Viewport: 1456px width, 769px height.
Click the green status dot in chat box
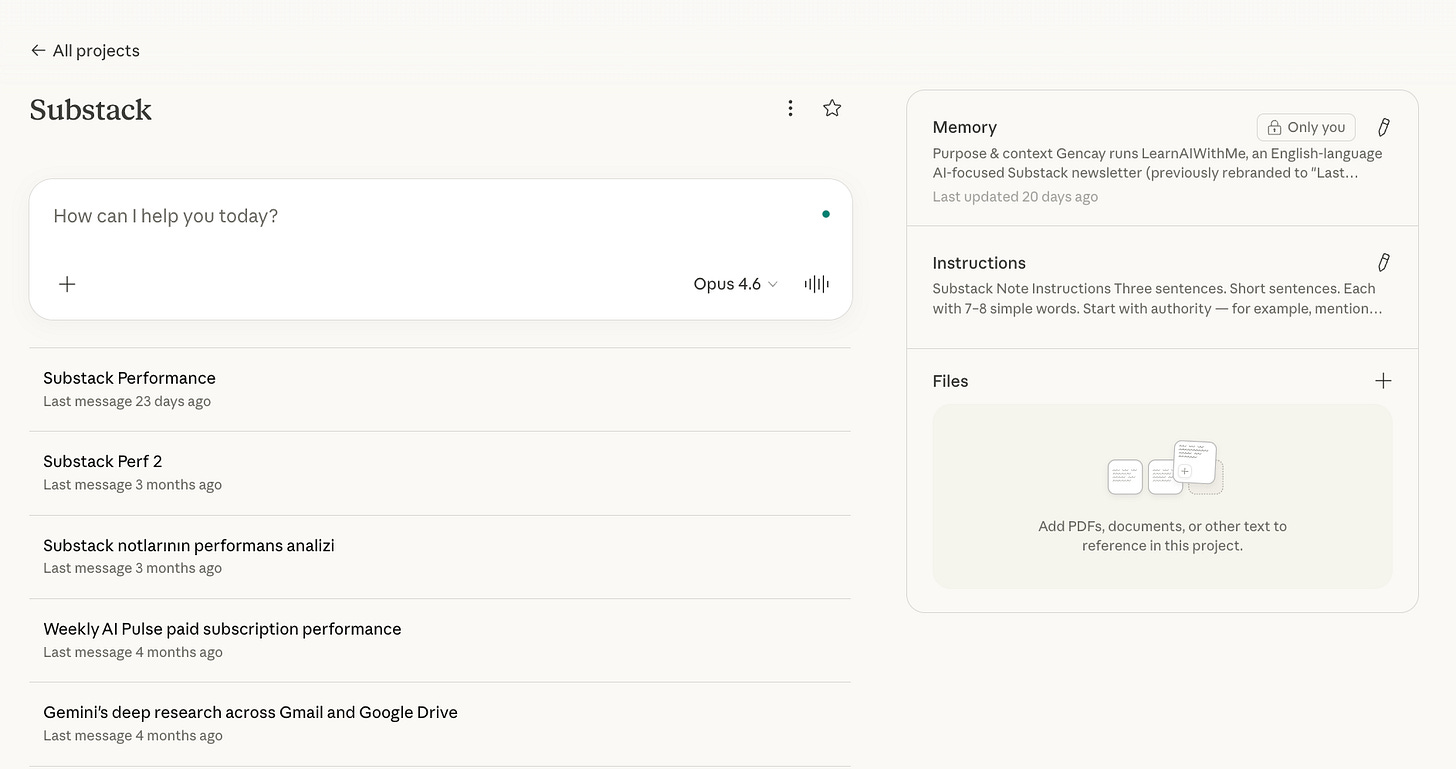pos(825,214)
